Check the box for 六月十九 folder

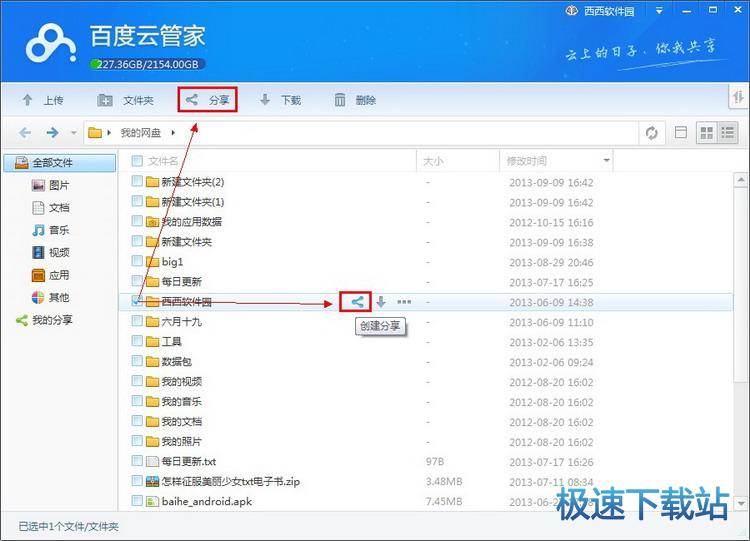point(137,321)
